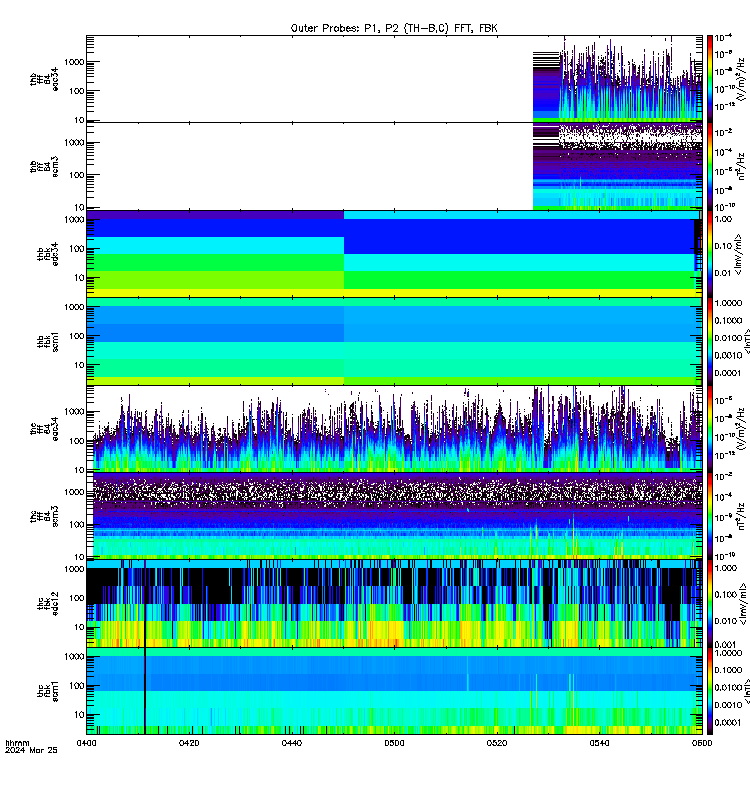Click the 0540 time tick label
The image size is (750, 800).
point(599,743)
